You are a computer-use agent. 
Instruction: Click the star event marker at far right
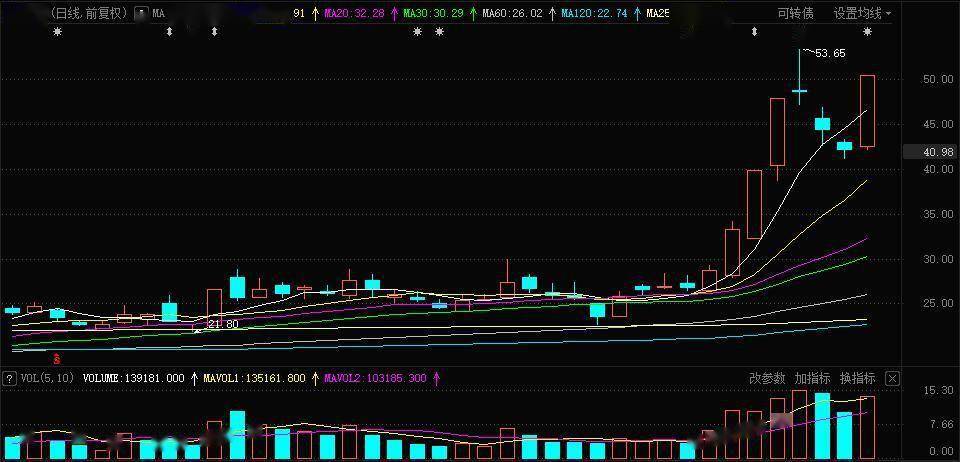coord(868,32)
